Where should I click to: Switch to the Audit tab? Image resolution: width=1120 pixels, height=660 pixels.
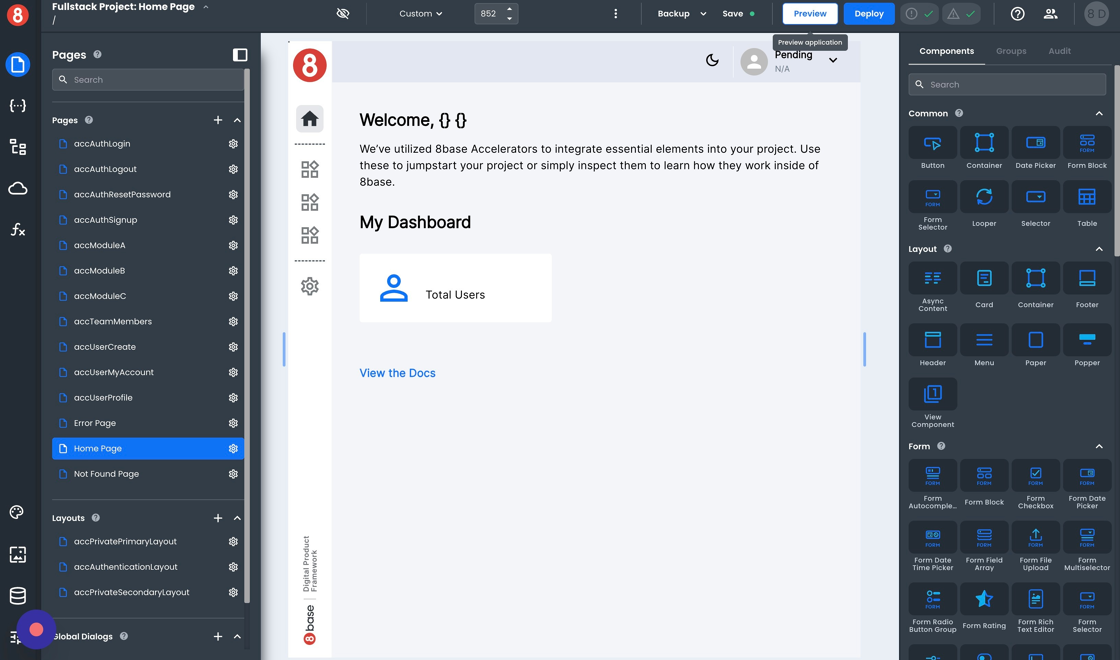[x=1059, y=51]
